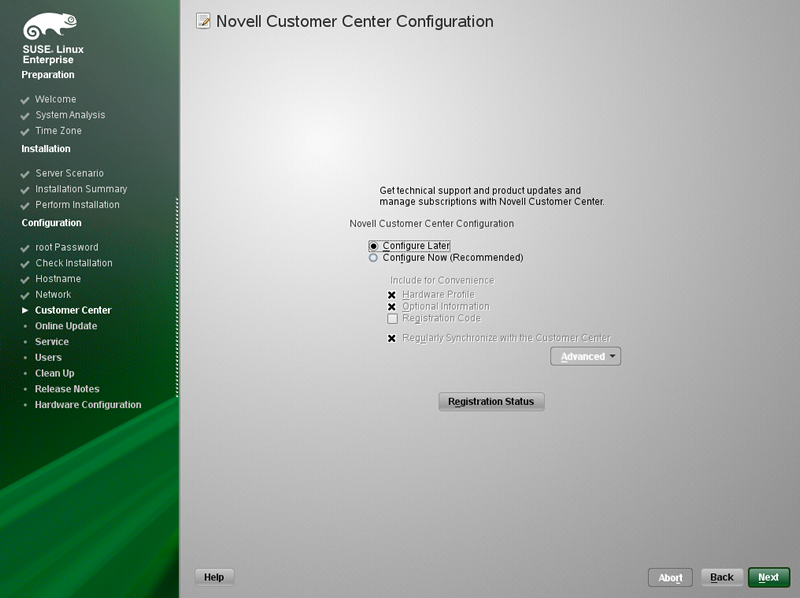Click Next to continue
Viewport: 800px width, 598px height.
tap(768, 578)
